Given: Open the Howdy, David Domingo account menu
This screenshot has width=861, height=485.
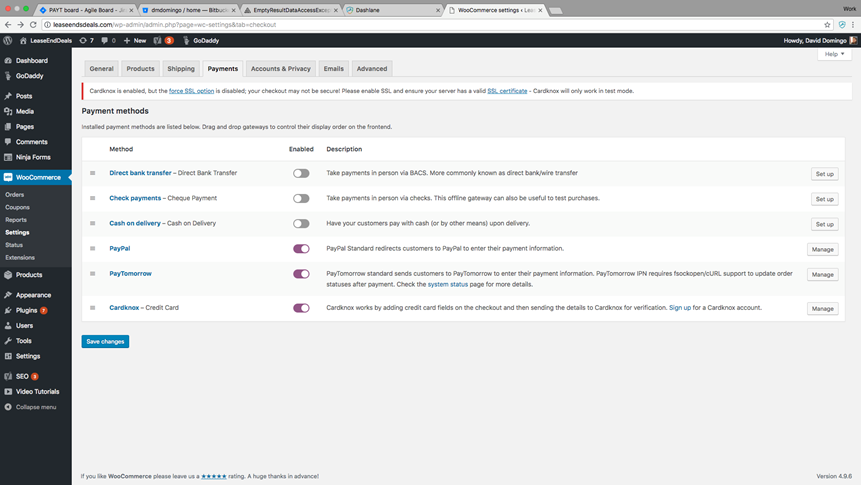Looking at the screenshot, I should 820,40.
